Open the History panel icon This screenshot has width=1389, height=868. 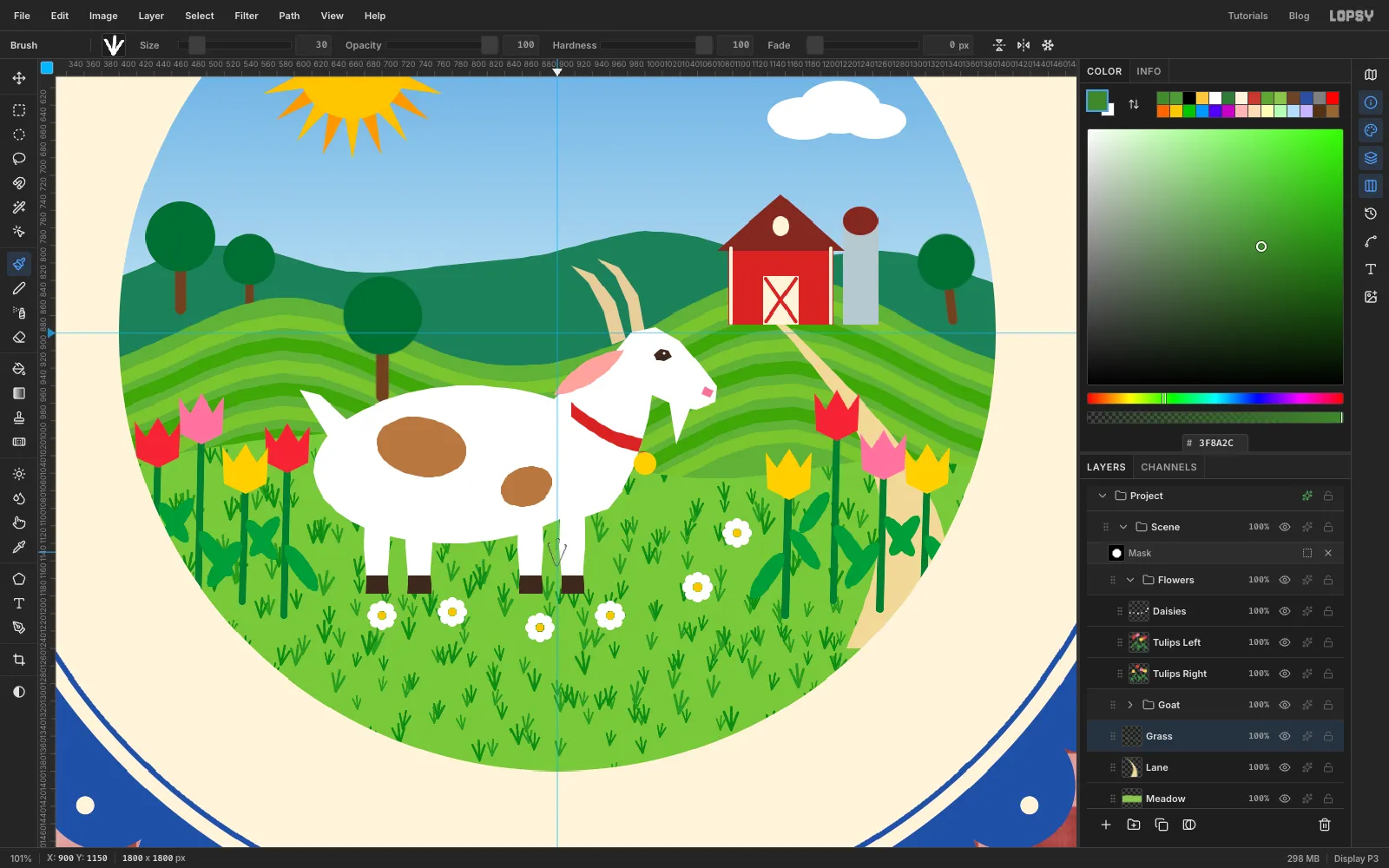click(1371, 214)
